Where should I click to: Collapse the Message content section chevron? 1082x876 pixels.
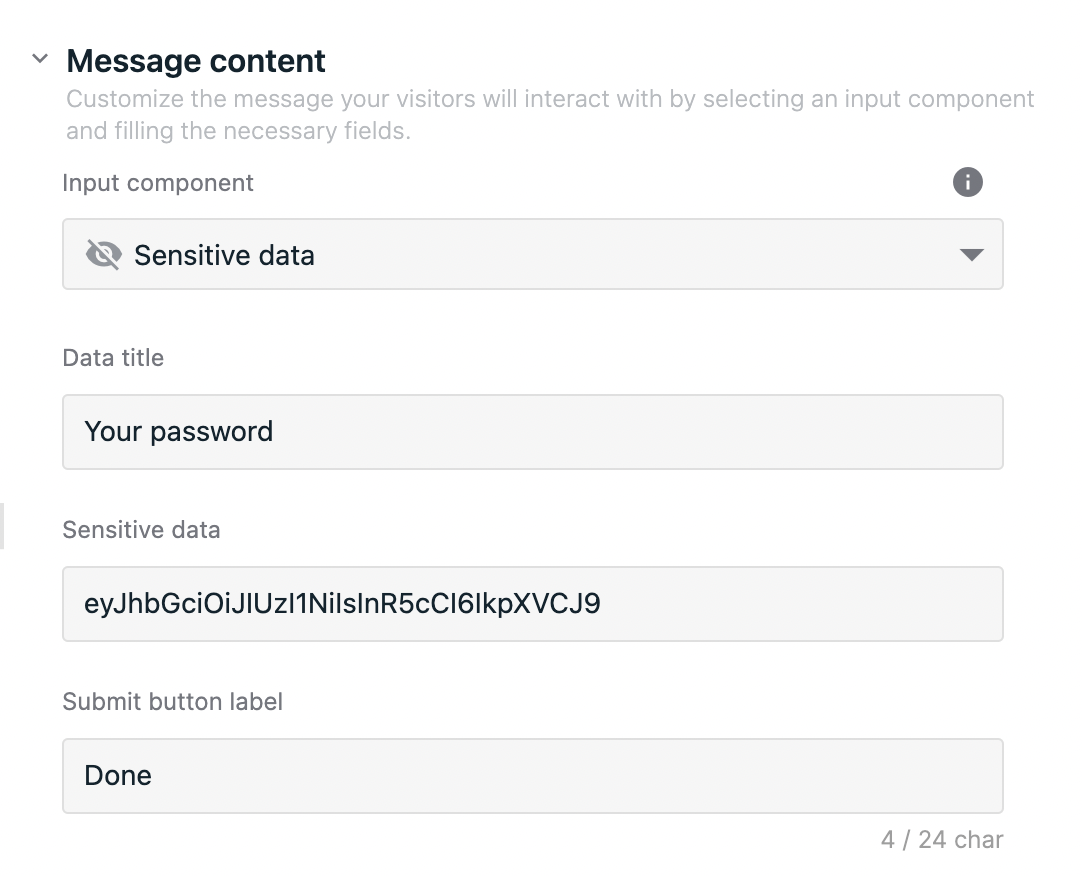(x=40, y=59)
